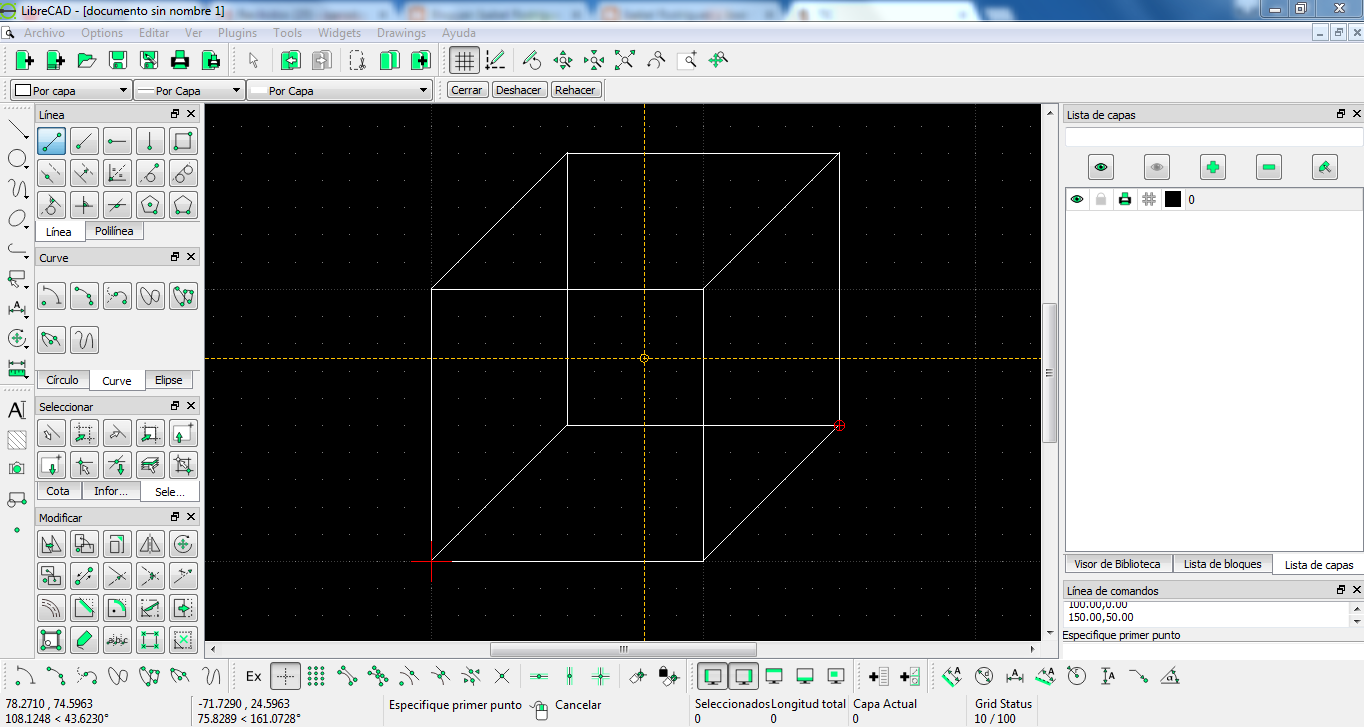
Task: Click the select layer tool in Seleccionar
Action: [150, 465]
